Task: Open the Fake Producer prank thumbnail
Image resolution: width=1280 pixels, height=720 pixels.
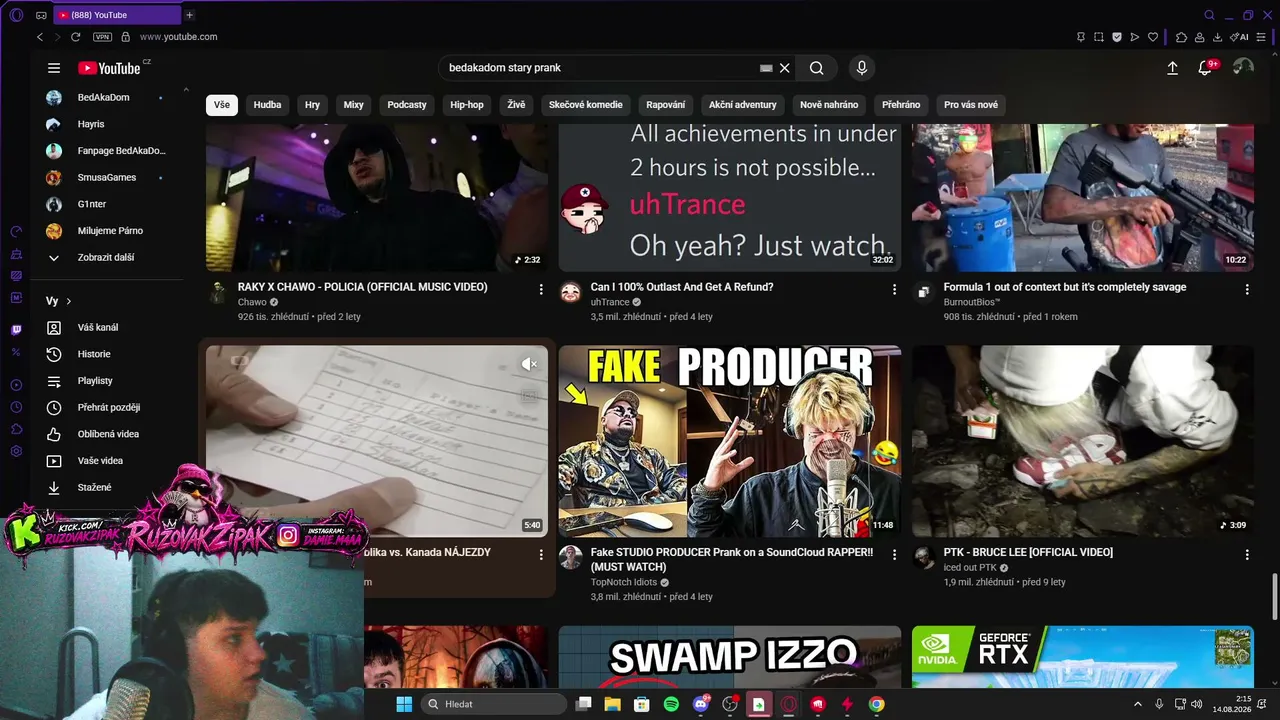Action: click(x=730, y=441)
